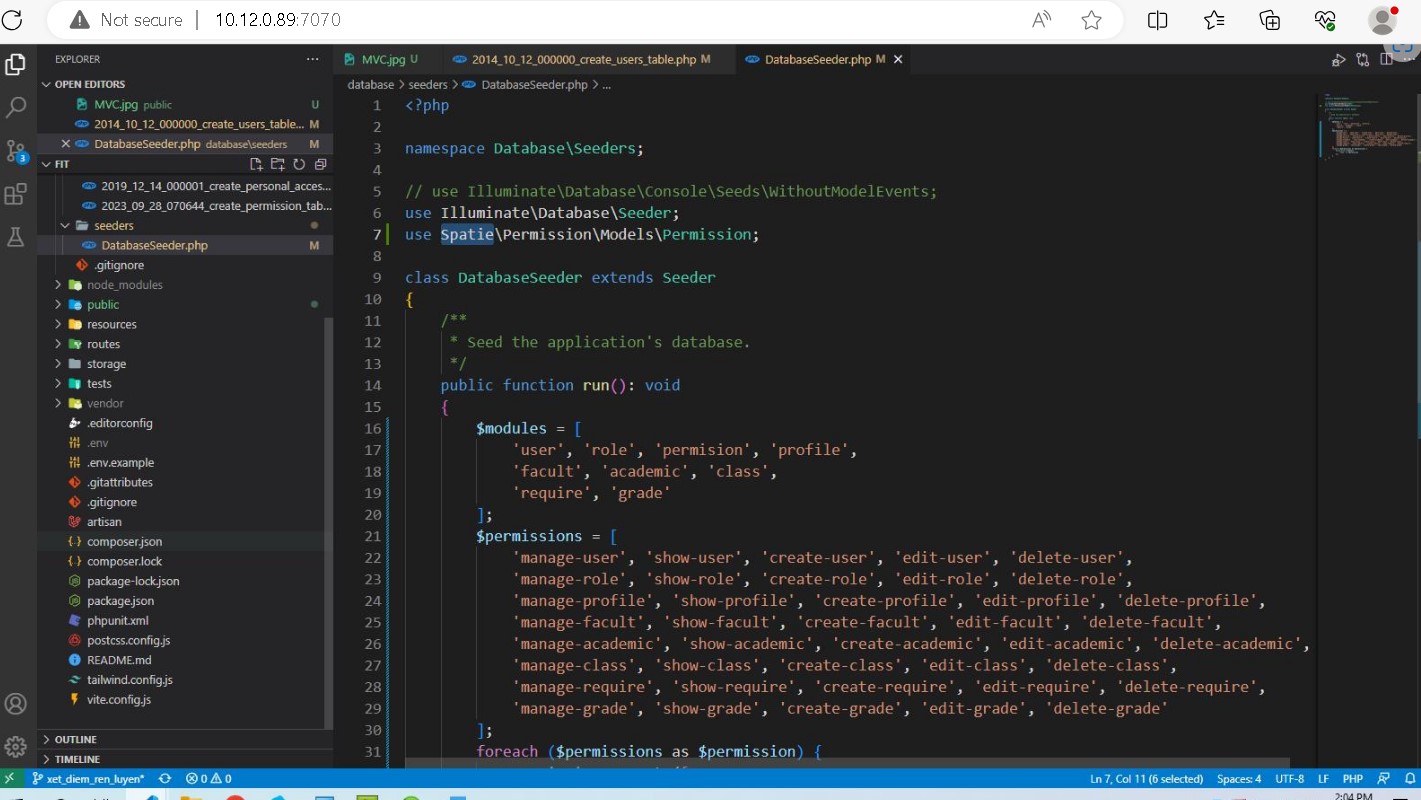Click New Folder icon in FIT header

[x=277, y=164]
